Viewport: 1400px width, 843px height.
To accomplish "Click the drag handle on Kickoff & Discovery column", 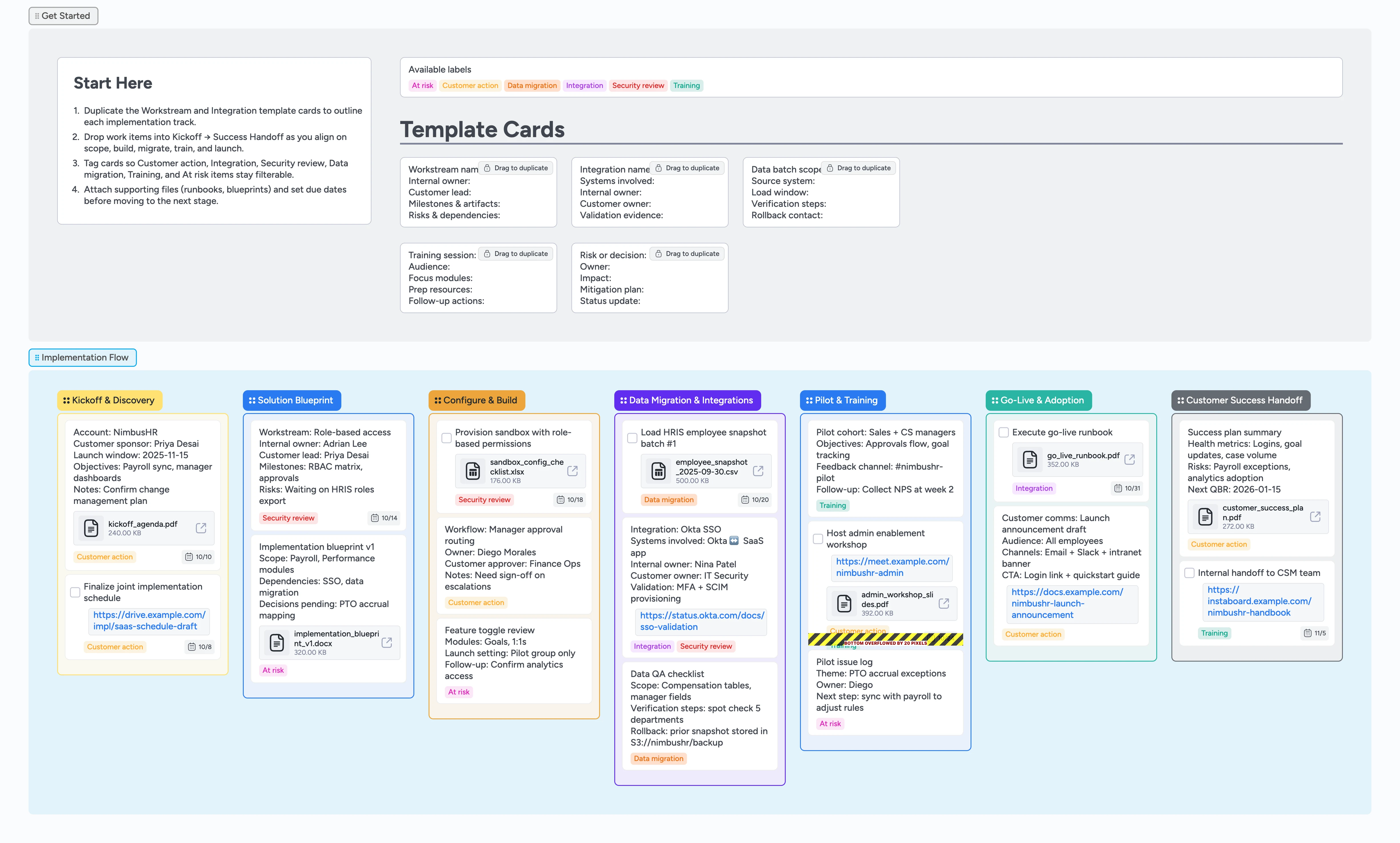I will click(67, 400).
